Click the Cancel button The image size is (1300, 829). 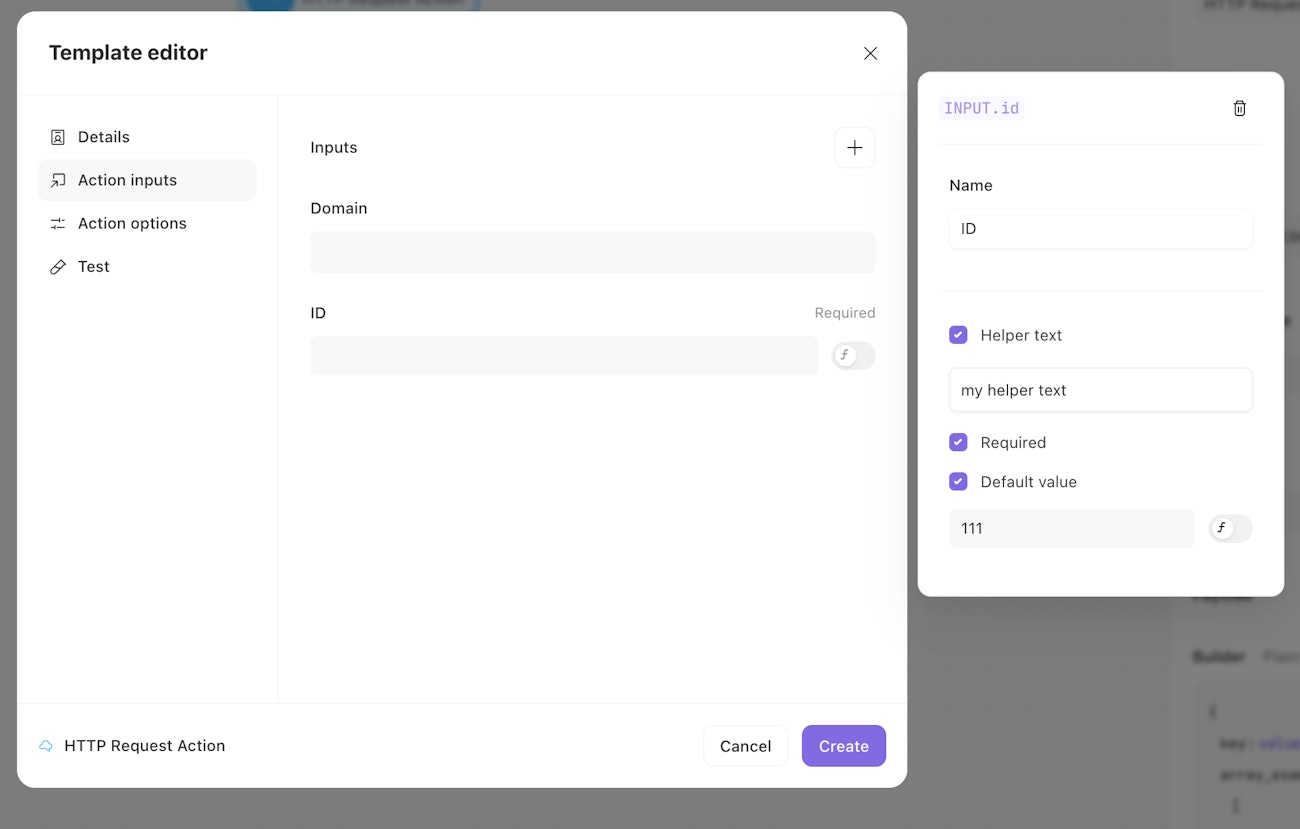click(x=745, y=746)
